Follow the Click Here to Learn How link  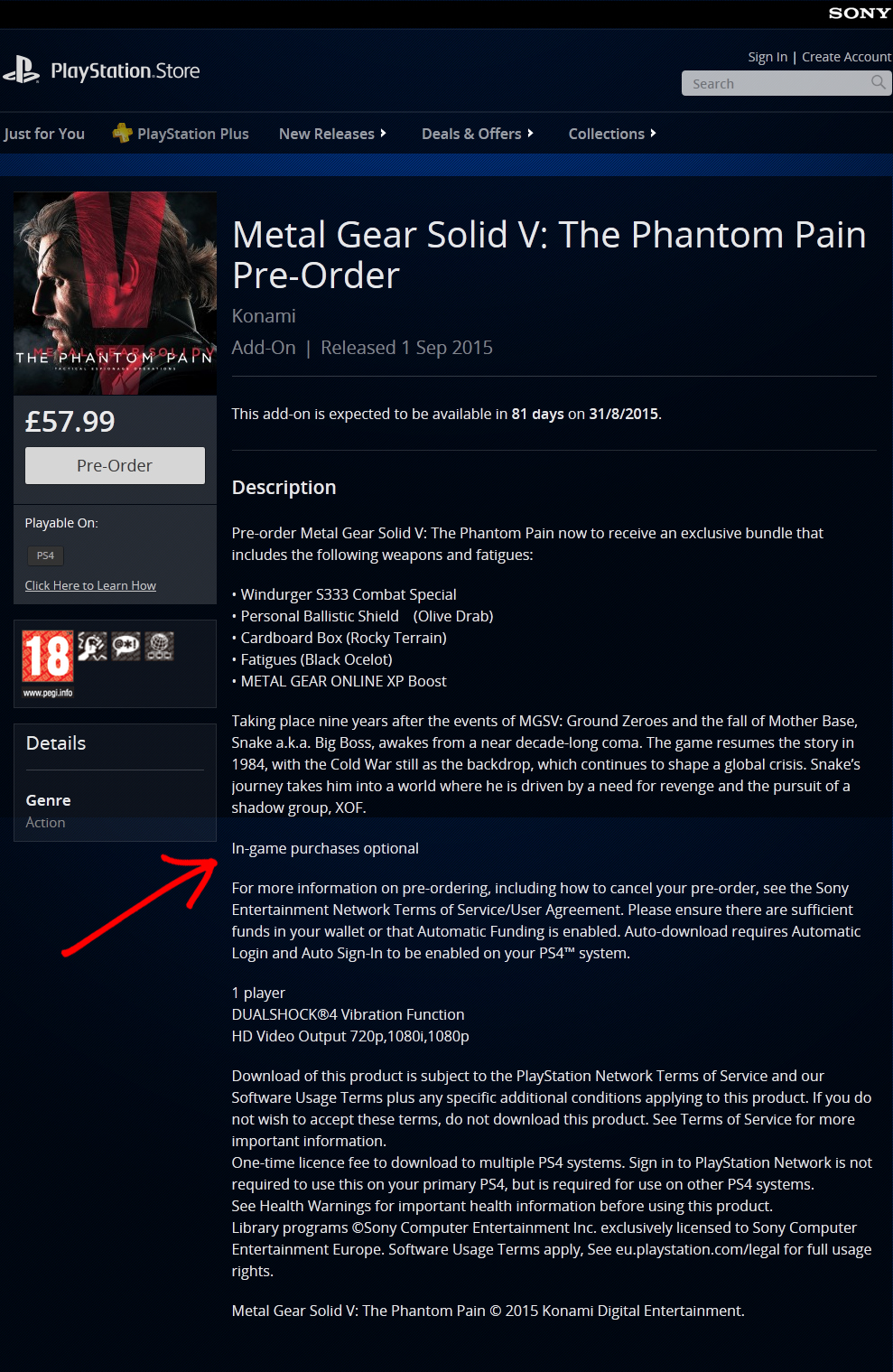pyautogui.click(x=90, y=585)
